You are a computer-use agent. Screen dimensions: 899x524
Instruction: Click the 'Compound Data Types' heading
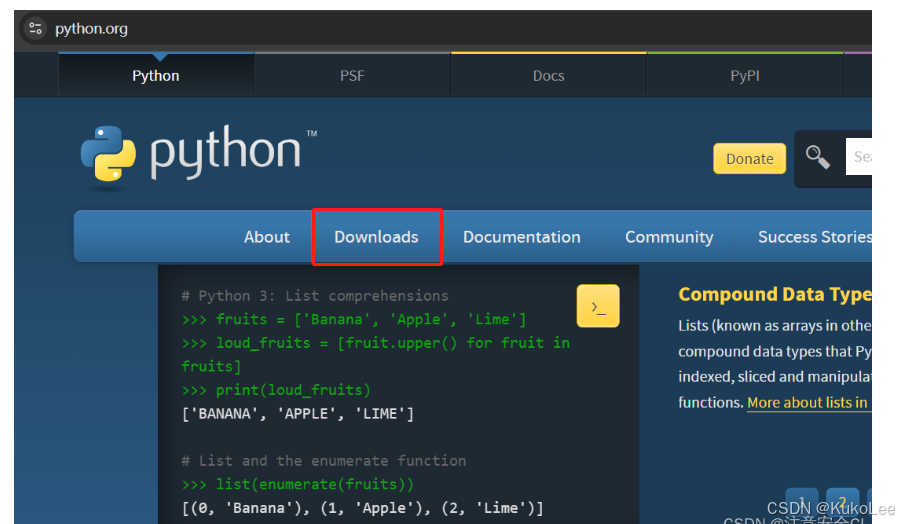coord(775,294)
